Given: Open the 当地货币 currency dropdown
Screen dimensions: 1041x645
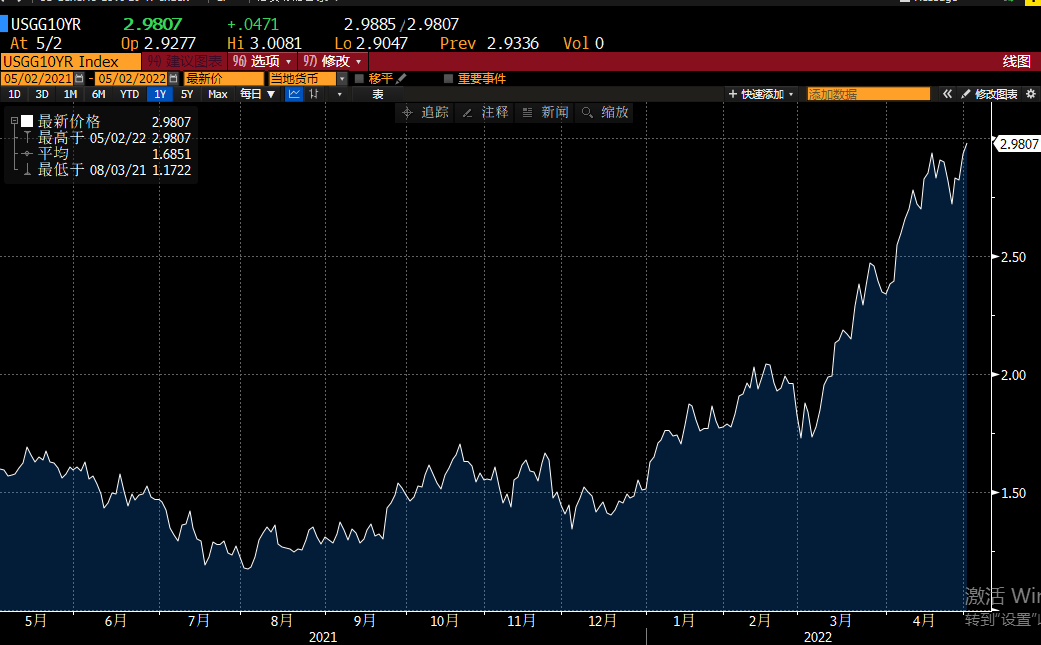Looking at the screenshot, I should coord(341,78).
